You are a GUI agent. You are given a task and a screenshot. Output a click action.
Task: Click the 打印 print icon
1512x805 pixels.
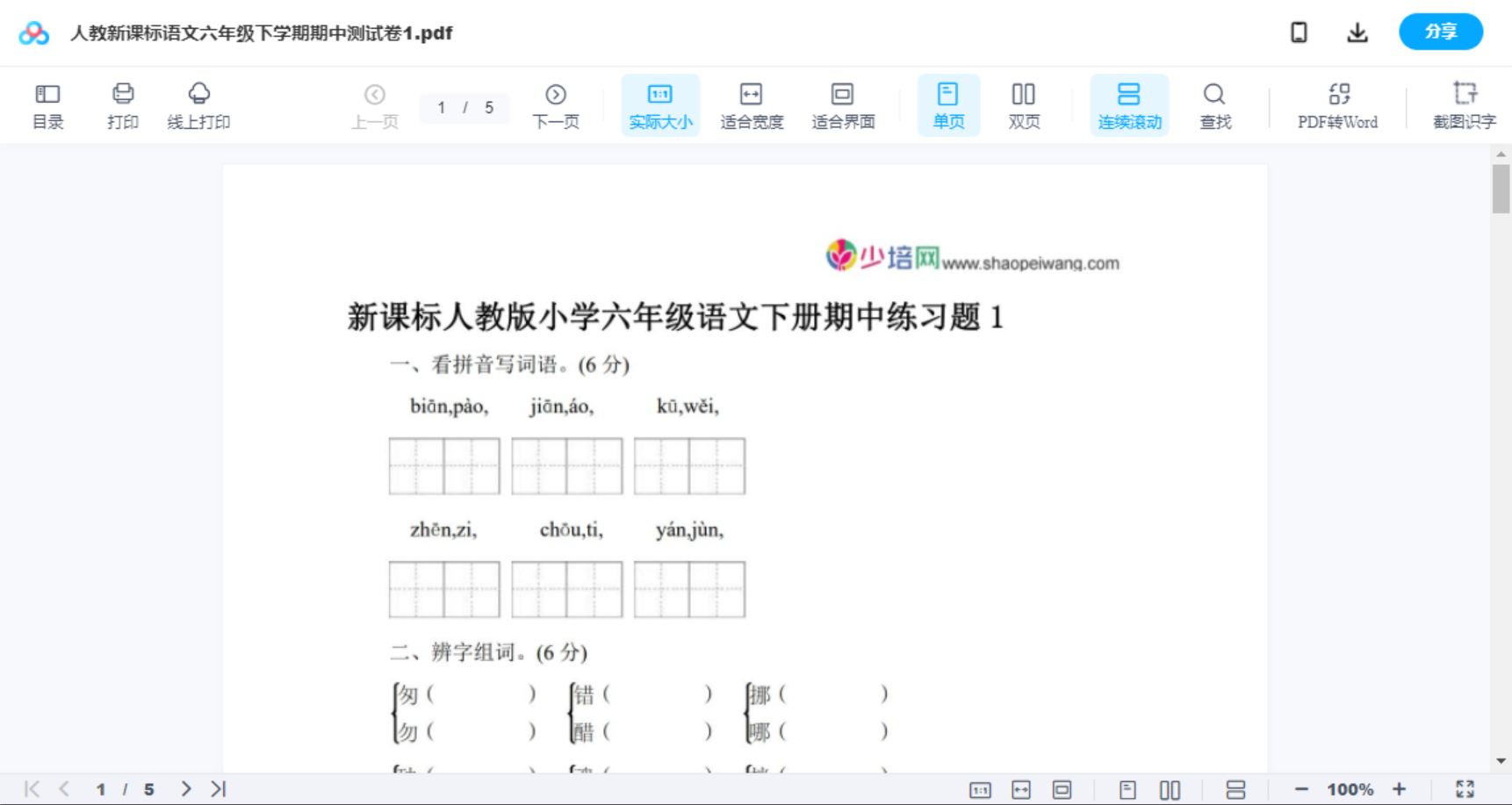[122, 104]
